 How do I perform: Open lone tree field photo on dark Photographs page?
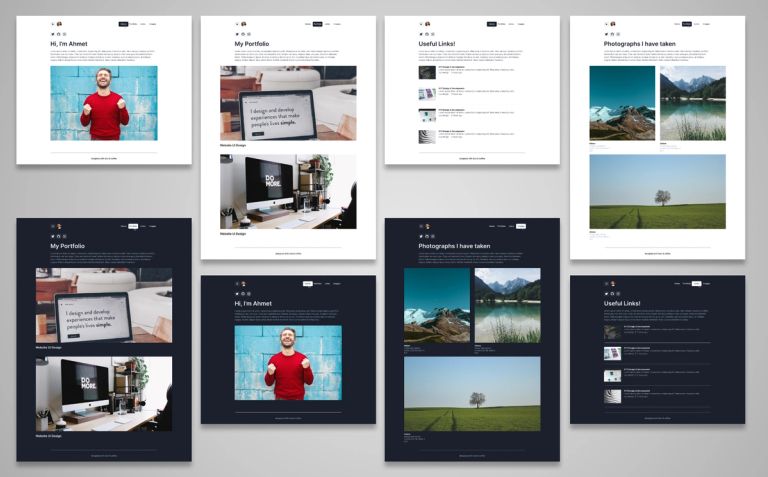(472, 394)
